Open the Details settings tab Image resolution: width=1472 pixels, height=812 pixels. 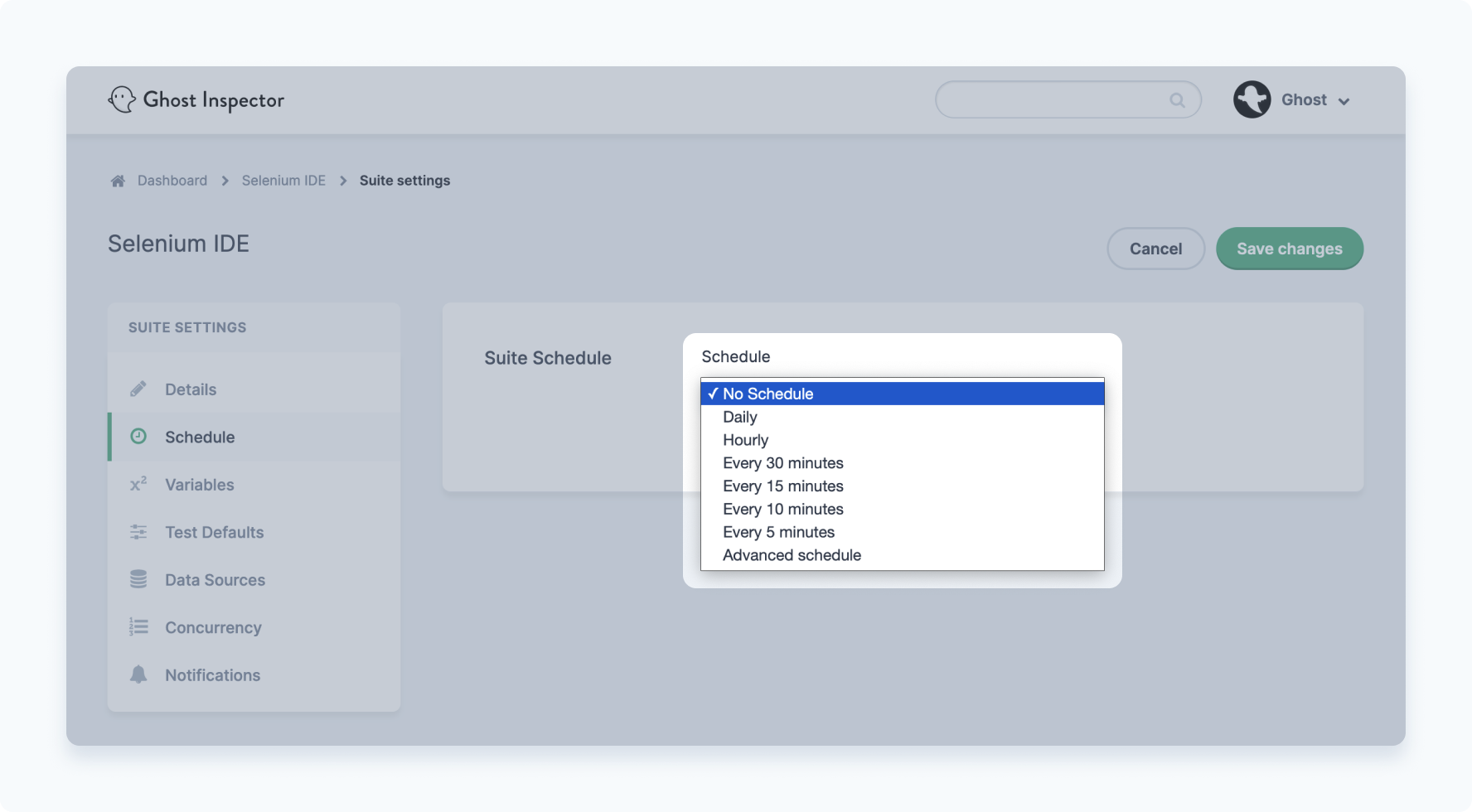click(254, 389)
